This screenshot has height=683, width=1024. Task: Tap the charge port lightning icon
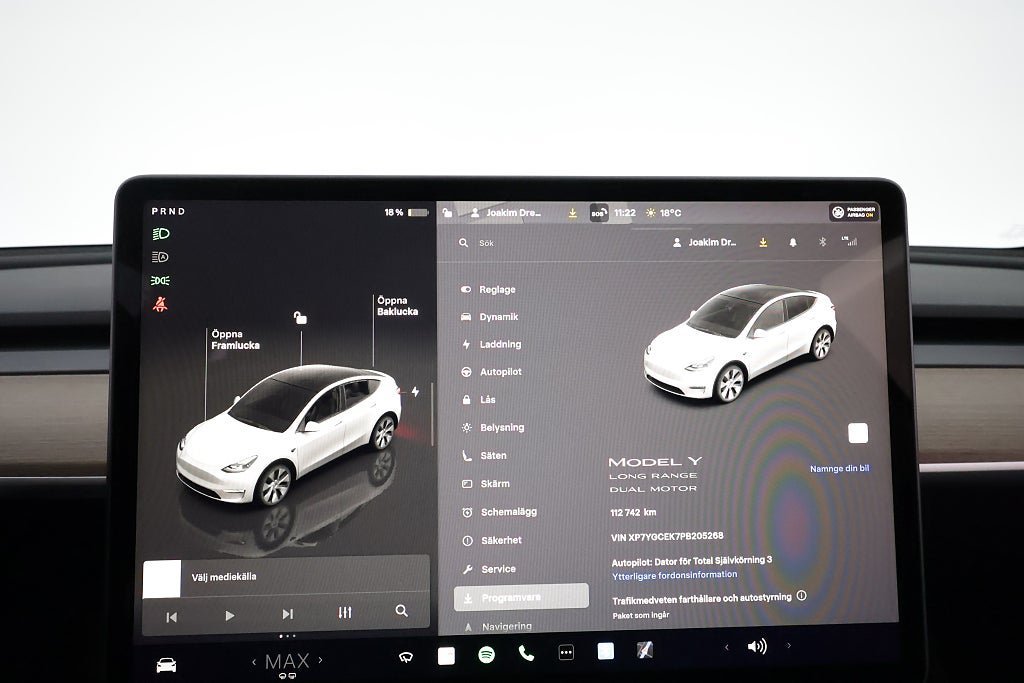pyautogui.click(x=415, y=392)
